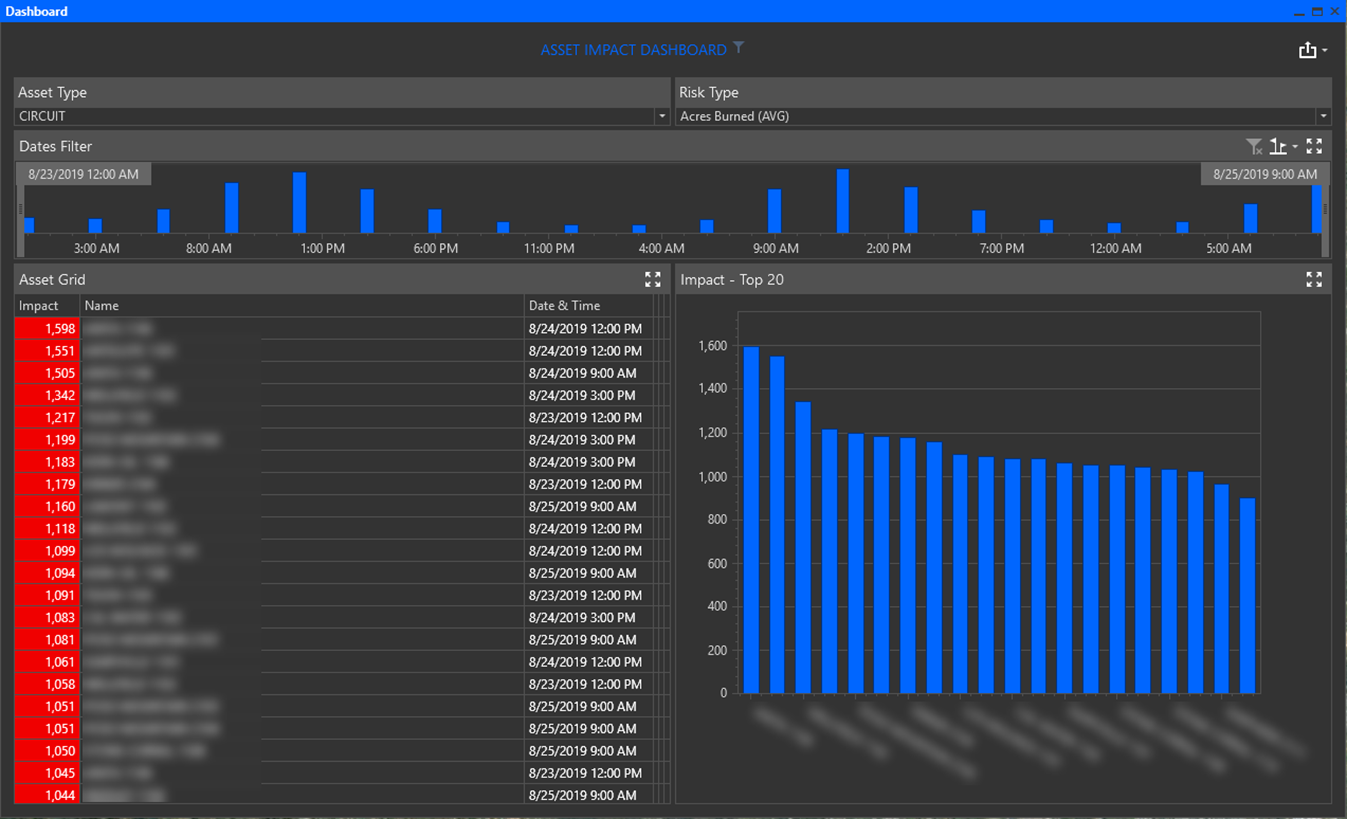Open the Asset Type dropdown
This screenshot has width=1347, height=819.
[661, 117]
